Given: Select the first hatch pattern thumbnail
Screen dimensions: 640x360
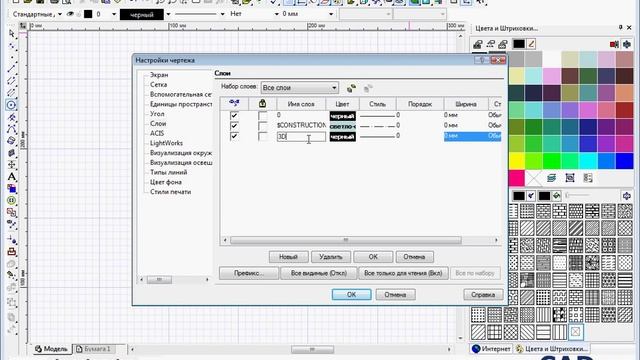Looking at the screenshot, I should click(x=513, y=211).
